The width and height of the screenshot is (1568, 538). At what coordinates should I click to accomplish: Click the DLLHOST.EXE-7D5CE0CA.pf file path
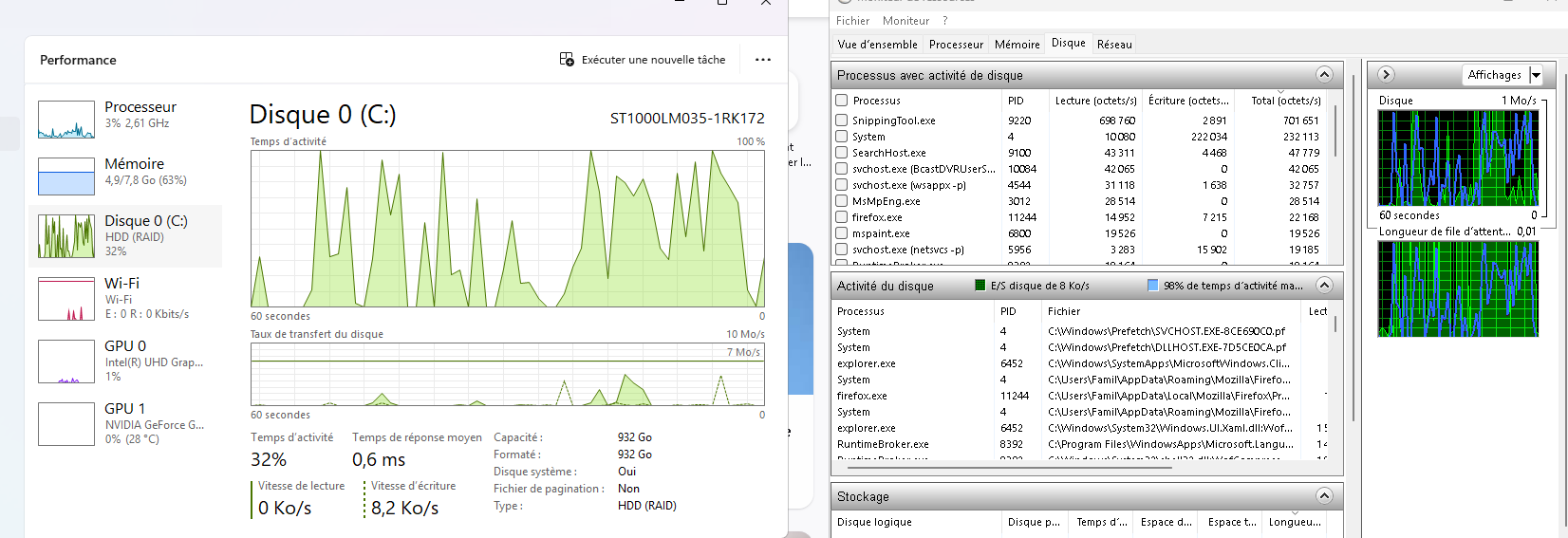1167,347
